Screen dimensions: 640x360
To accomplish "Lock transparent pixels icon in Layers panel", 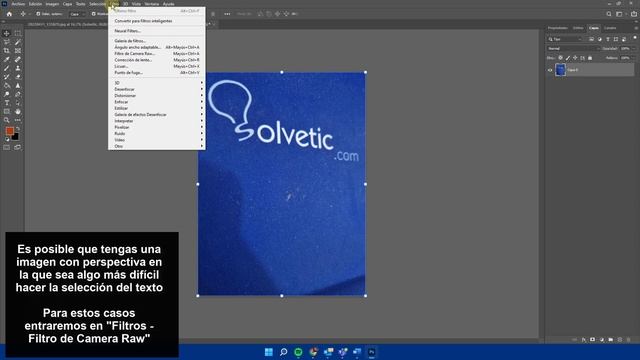I will (560, 58).
